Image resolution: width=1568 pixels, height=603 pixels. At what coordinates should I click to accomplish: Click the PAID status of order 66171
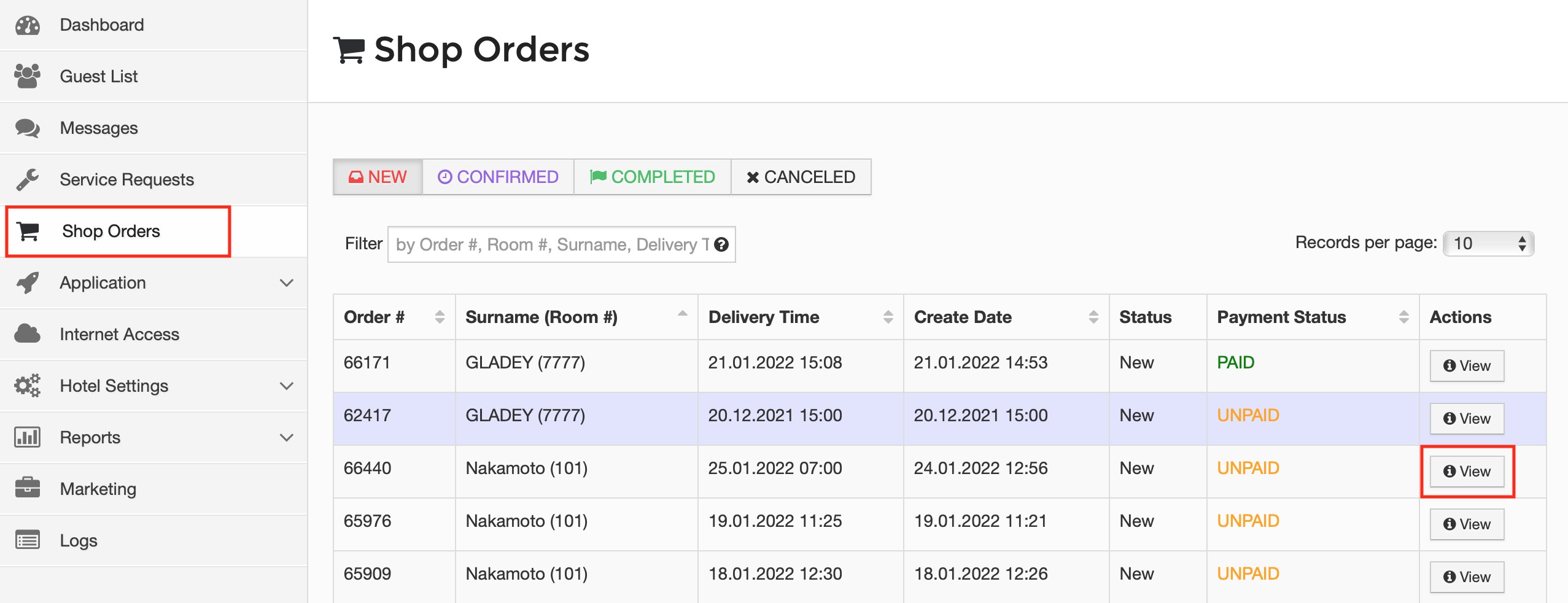(x=1236, y=362)
